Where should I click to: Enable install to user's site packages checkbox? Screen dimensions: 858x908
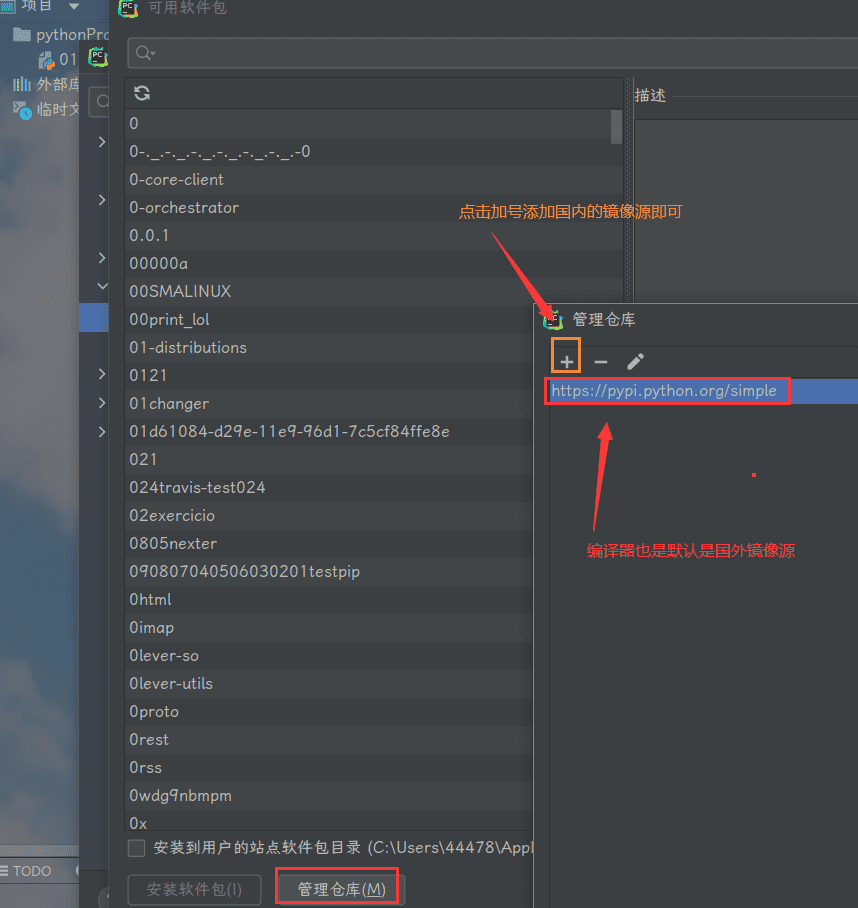click(x=137, y=848)
